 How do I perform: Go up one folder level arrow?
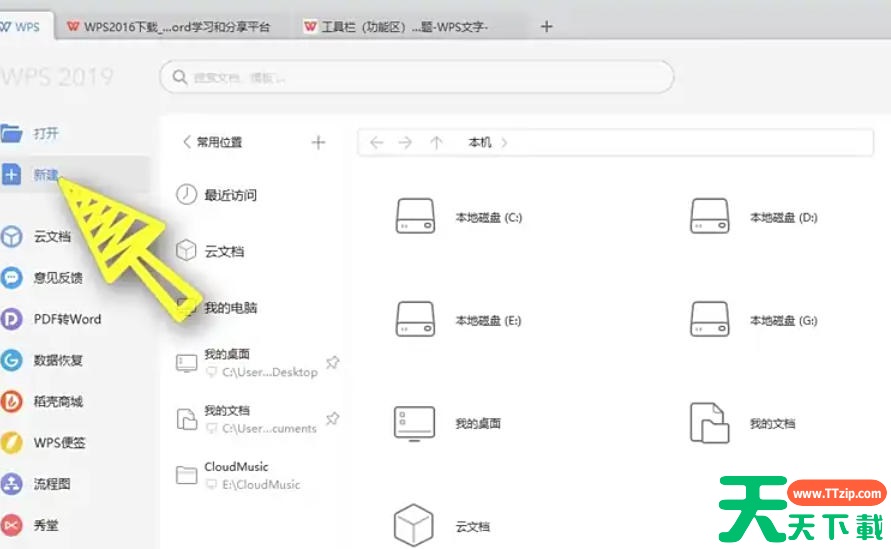pos(436,143)
